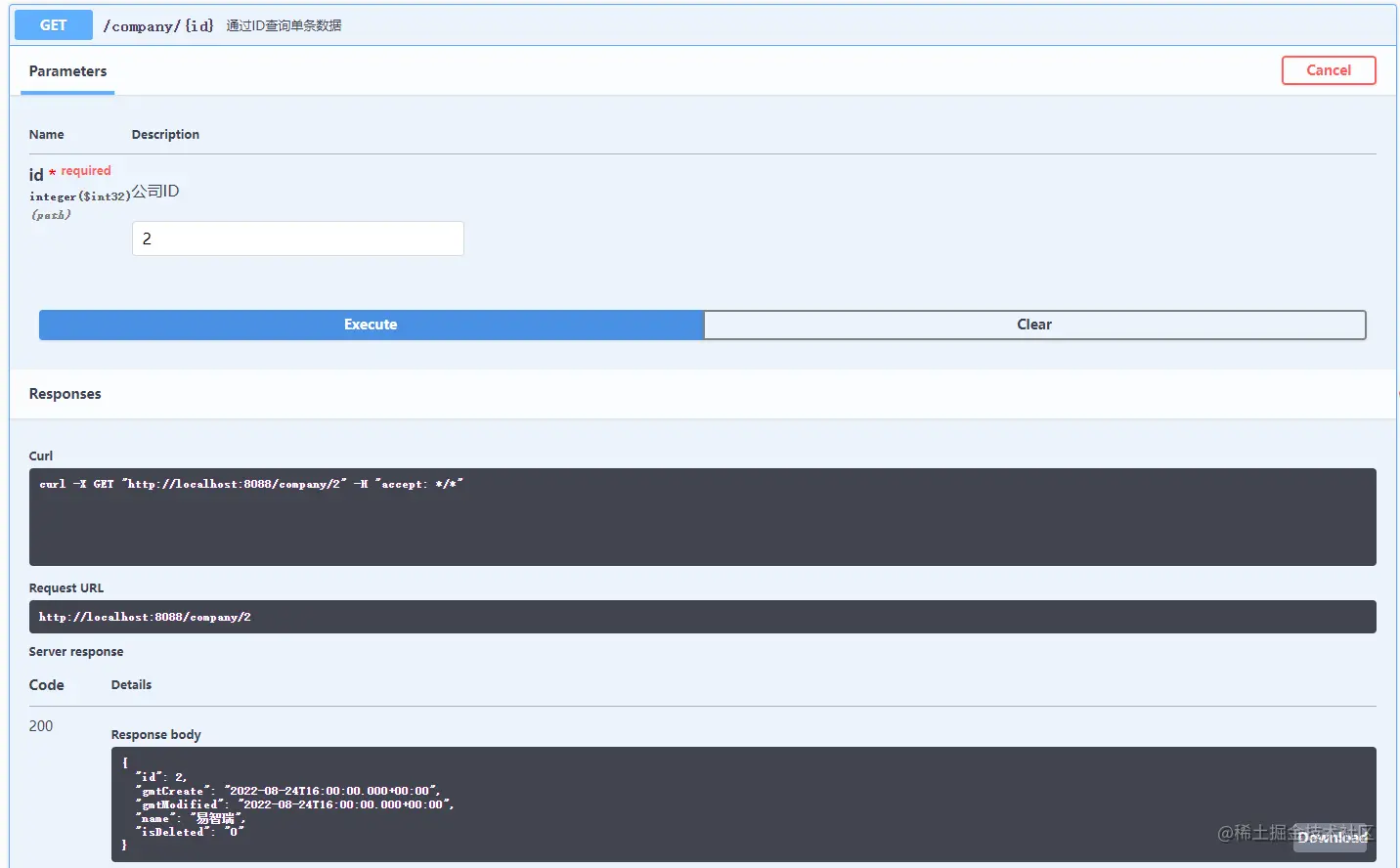Click the Request URL section label
The image size is (1400, 868).
coord(66,588)
